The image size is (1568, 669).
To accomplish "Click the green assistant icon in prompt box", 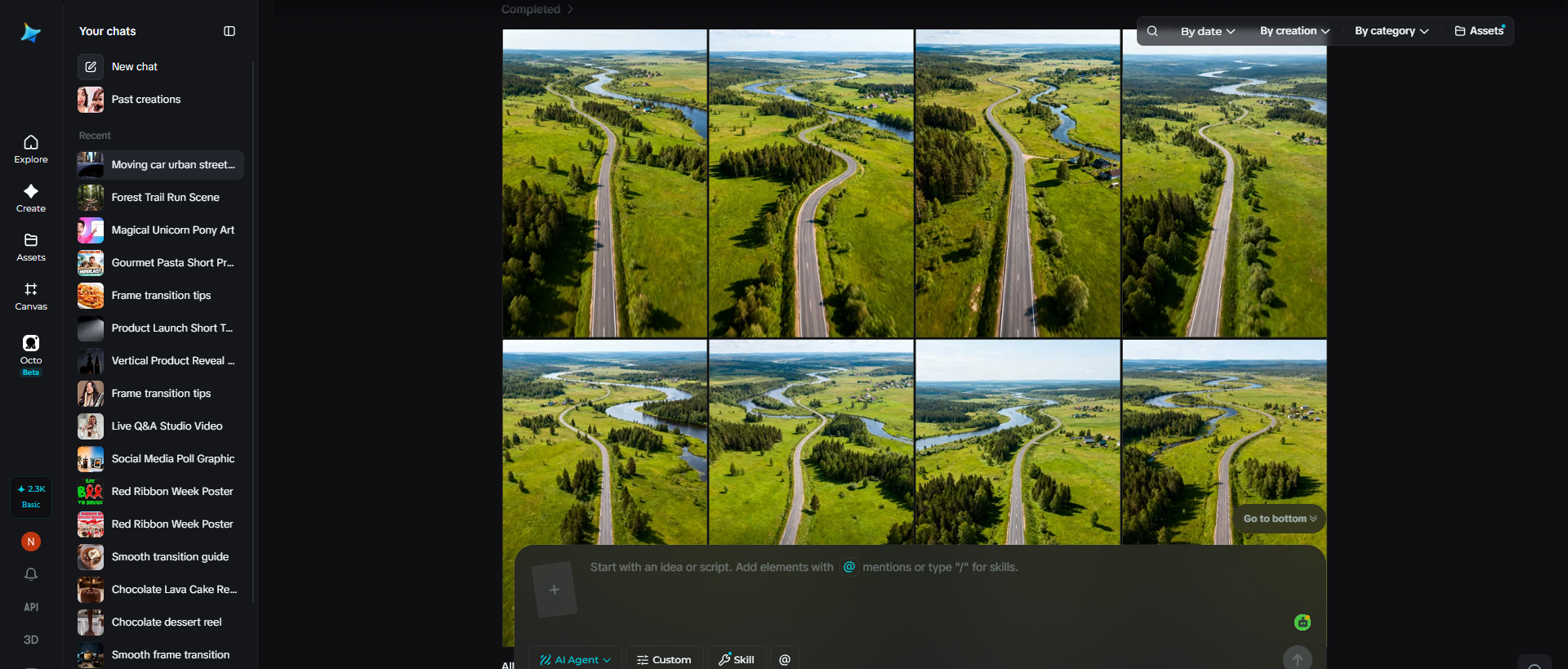I will pos(1303,622).
